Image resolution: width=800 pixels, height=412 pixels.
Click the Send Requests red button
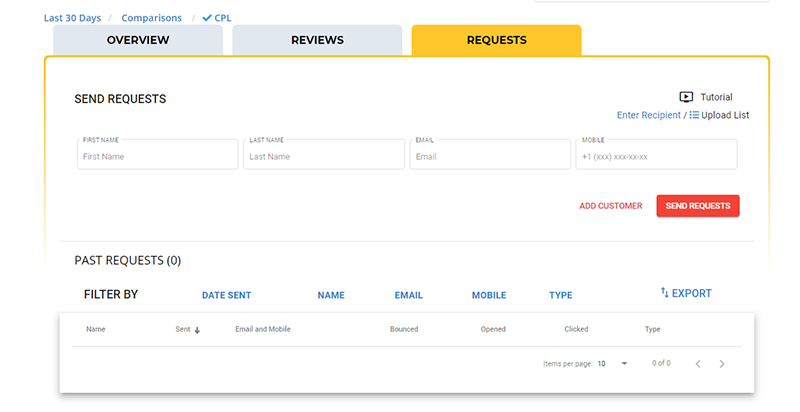coord(698,206)
